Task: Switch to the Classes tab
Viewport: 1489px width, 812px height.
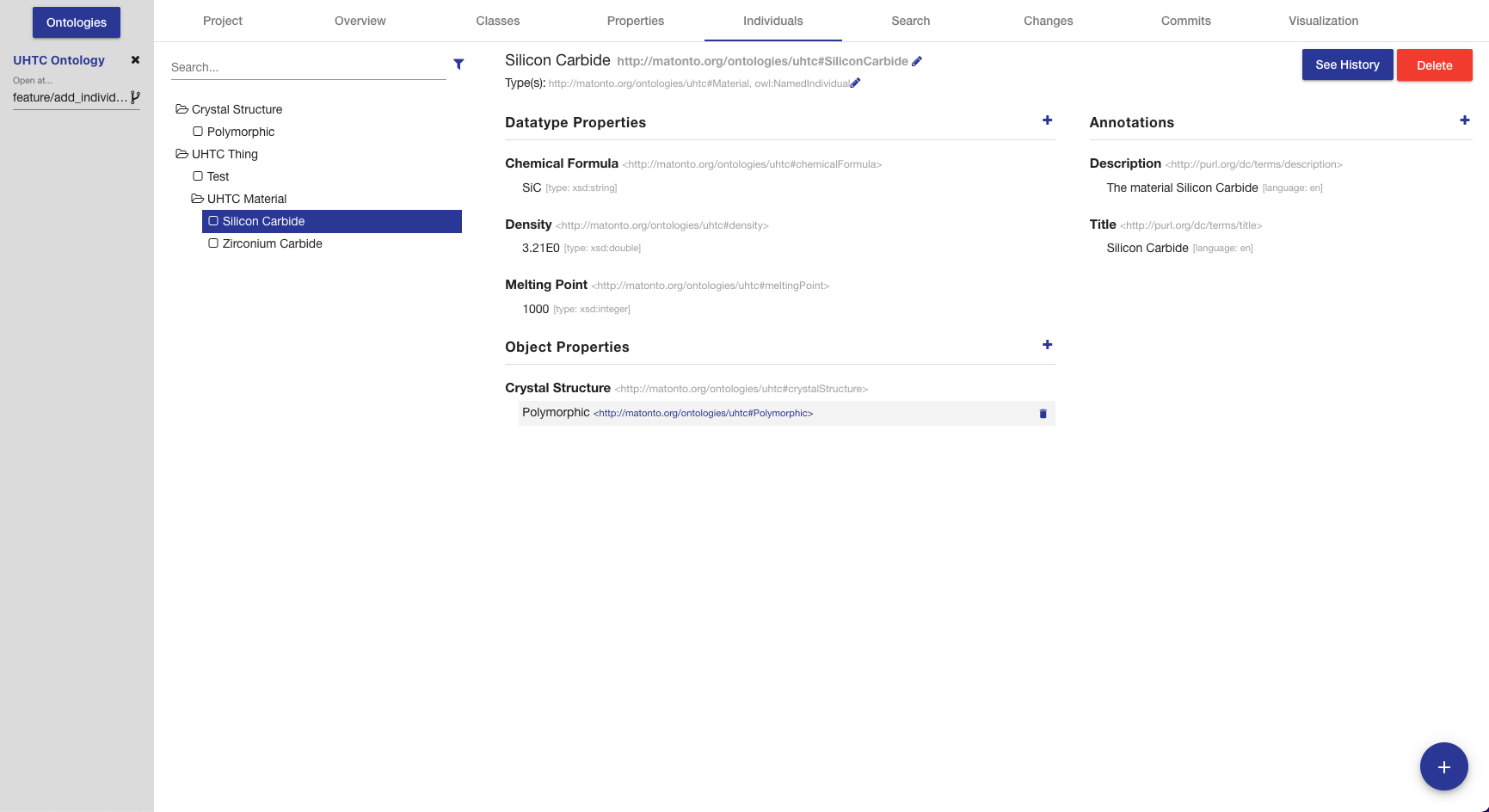Action: [x=497, y=21]
